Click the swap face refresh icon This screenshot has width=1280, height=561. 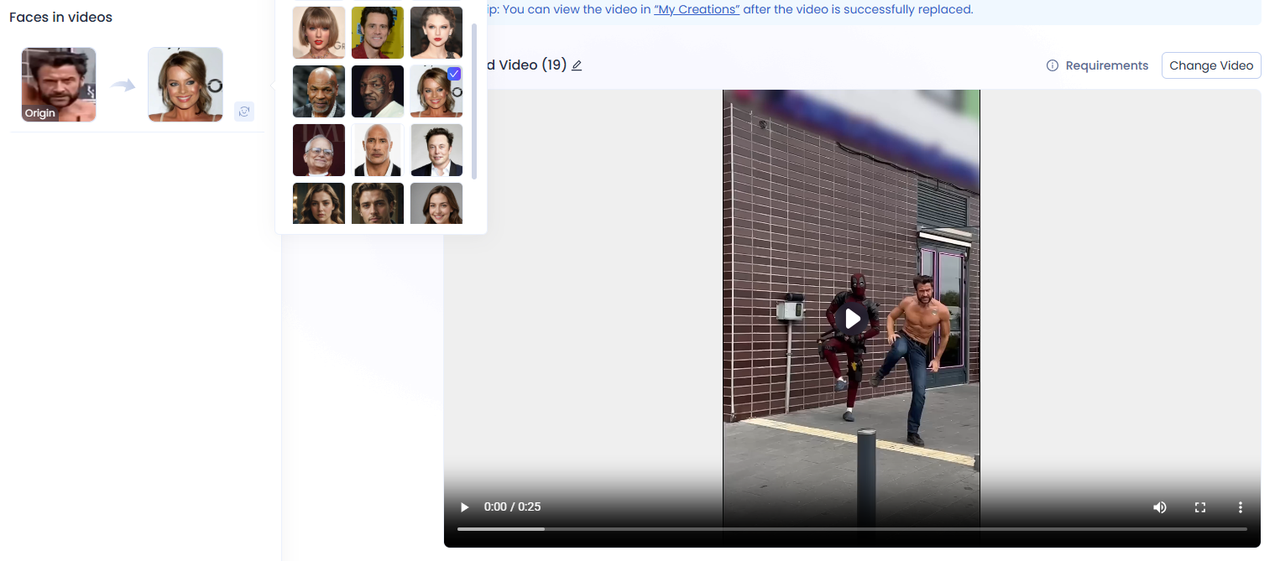pos(244,112)
